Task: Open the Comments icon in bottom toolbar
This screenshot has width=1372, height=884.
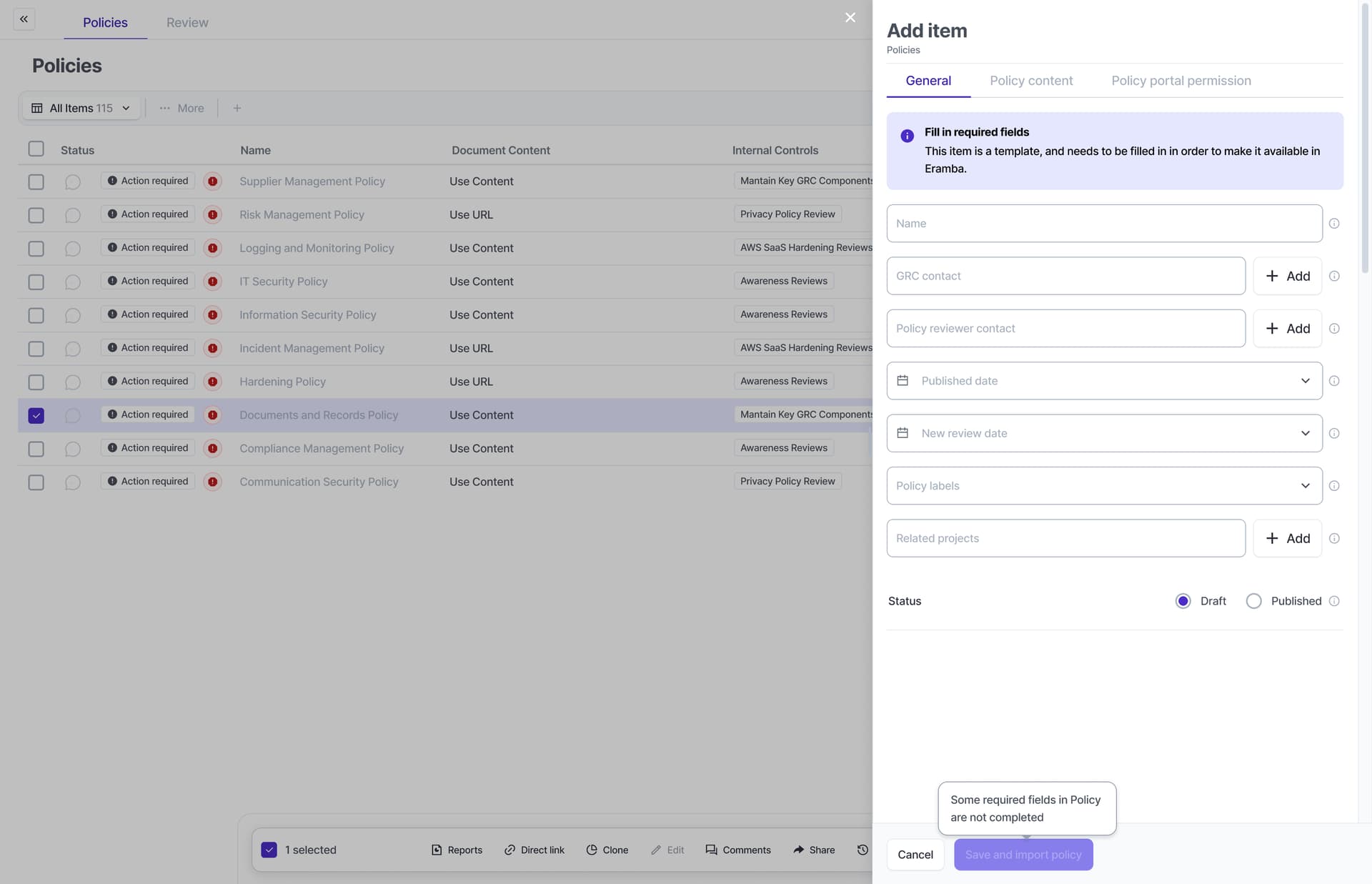Action: pos(711,850)
